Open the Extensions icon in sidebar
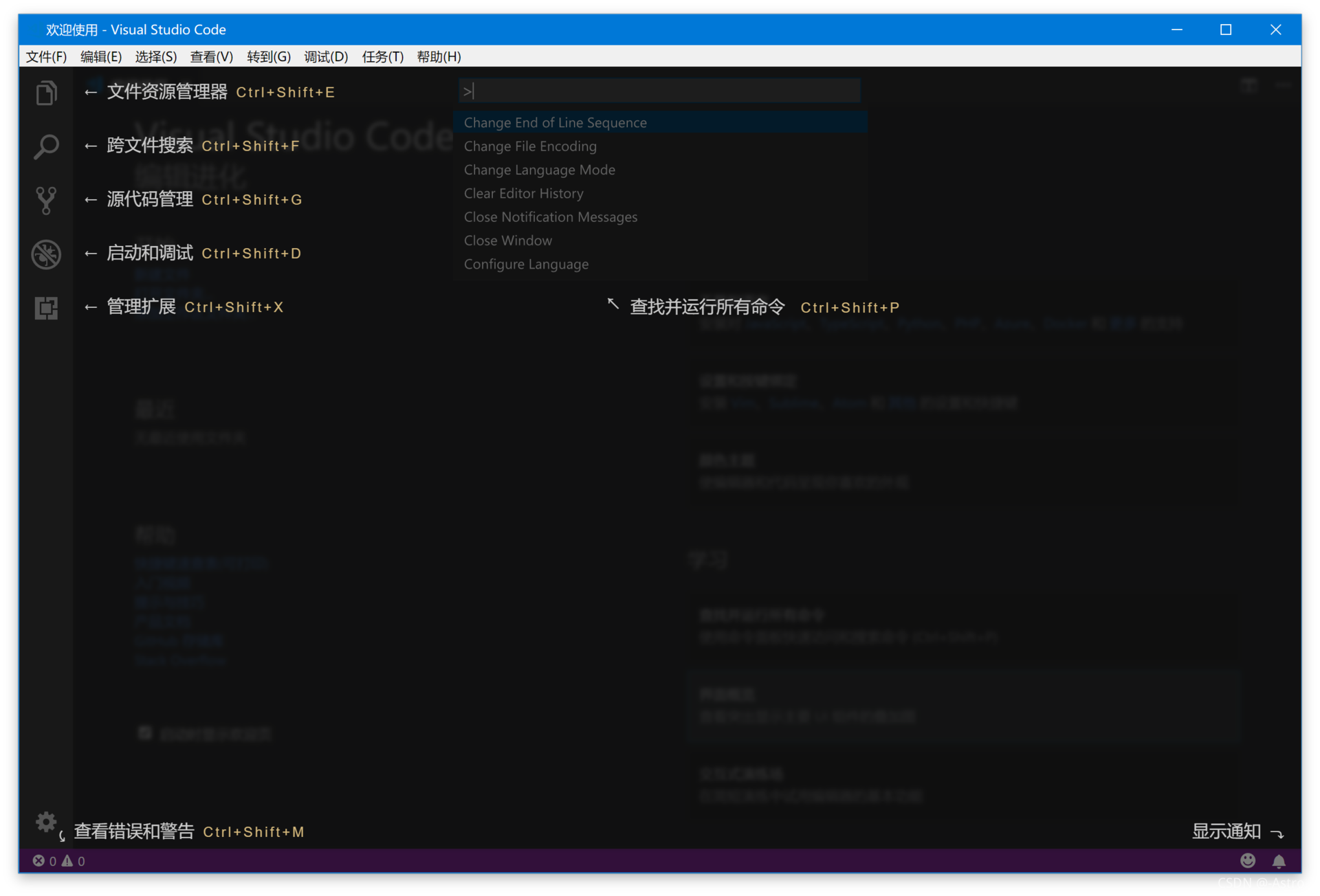The image size is (1320, 896). tap(46, 308)
